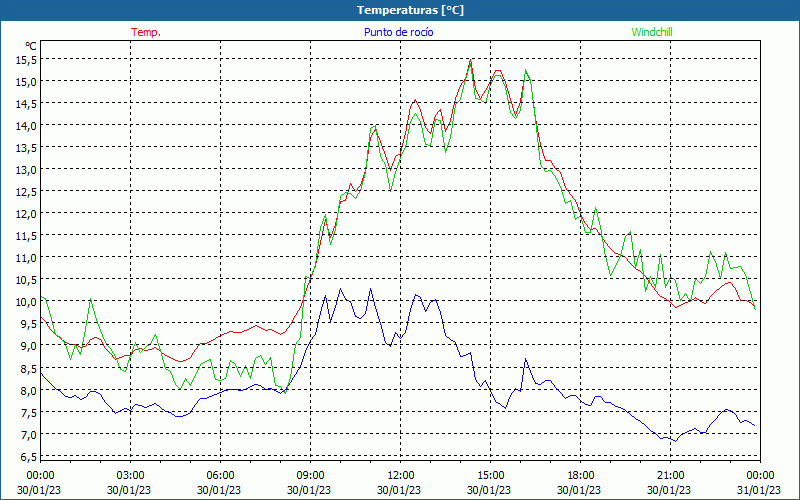The height and width of the screenshot is (500, 800).
Task: Click the 7,5 value on the temperature axis
Action: pos(29,412)
